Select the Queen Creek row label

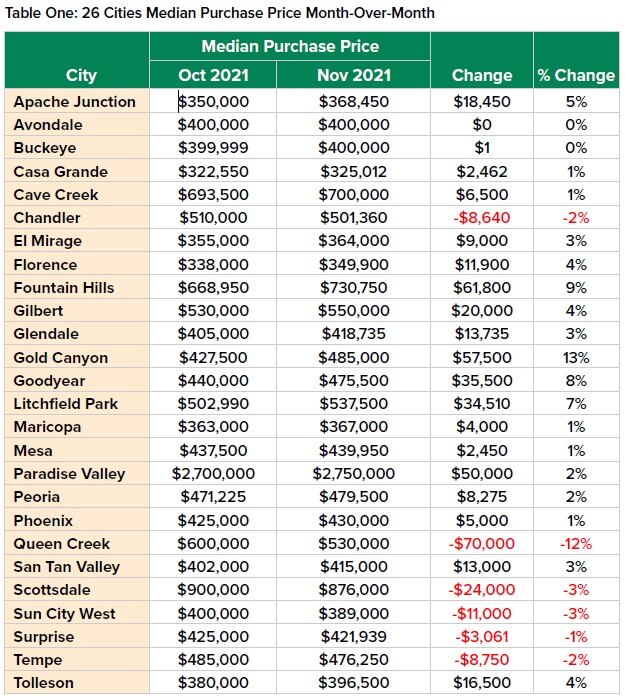62,544
